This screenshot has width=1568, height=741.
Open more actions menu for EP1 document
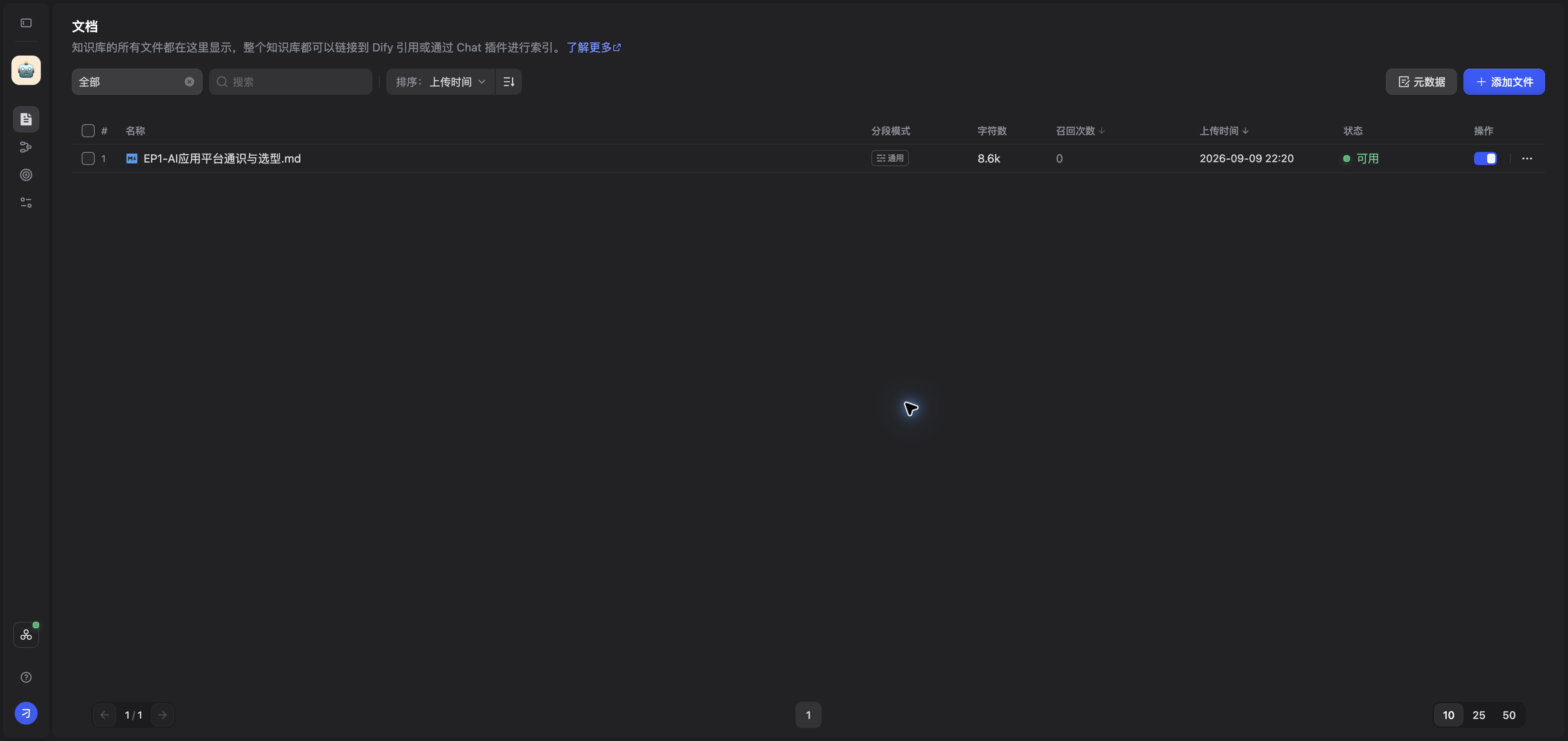1527,159
